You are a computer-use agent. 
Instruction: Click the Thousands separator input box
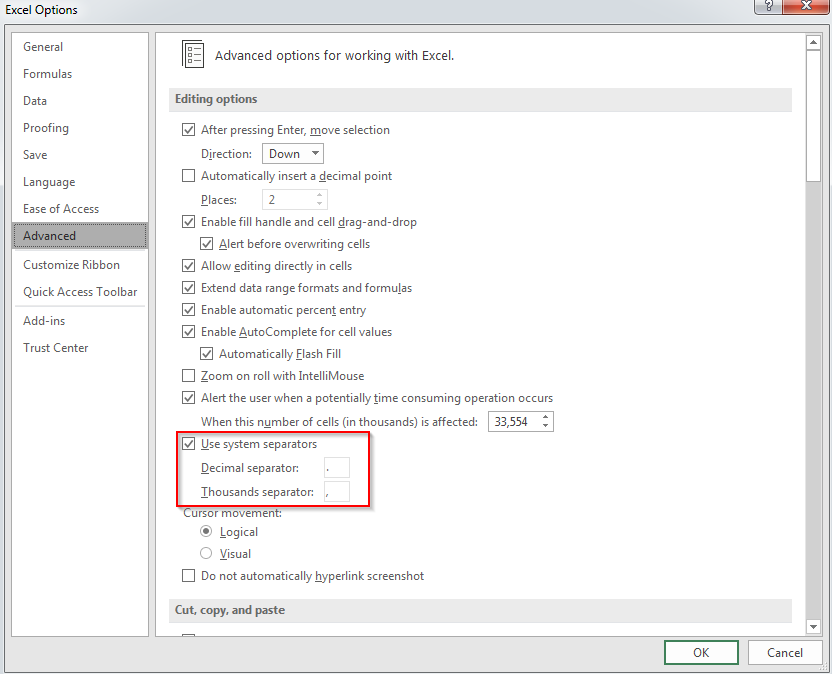(x=337, y=492)
